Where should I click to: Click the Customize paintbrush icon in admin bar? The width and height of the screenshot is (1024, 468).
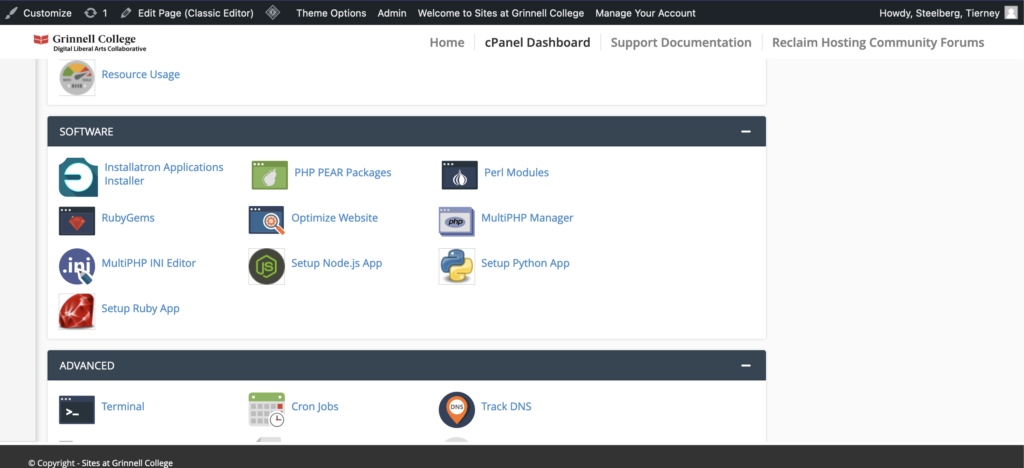tap(11, 13)
